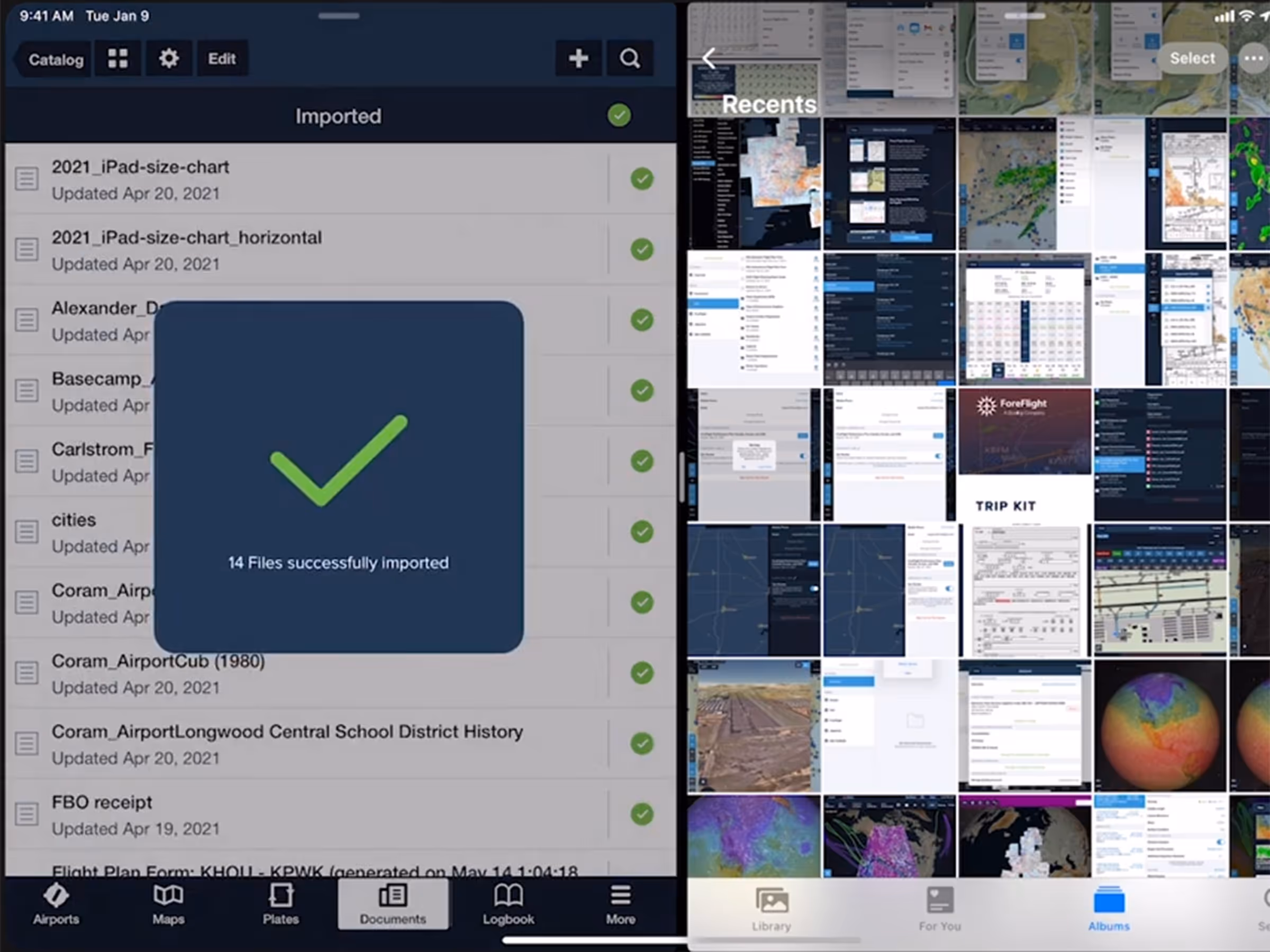Toggle the Imported section checkmark
The image size is (1270, 952).
coord(619,115)
